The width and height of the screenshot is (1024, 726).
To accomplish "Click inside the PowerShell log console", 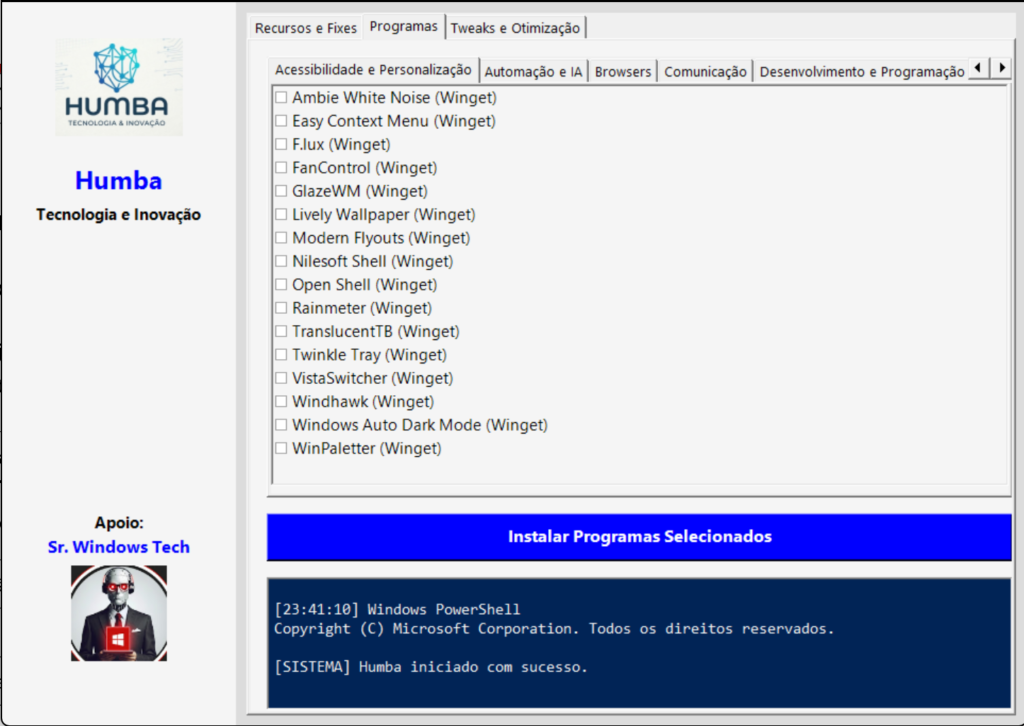I will tap(639, 640).
